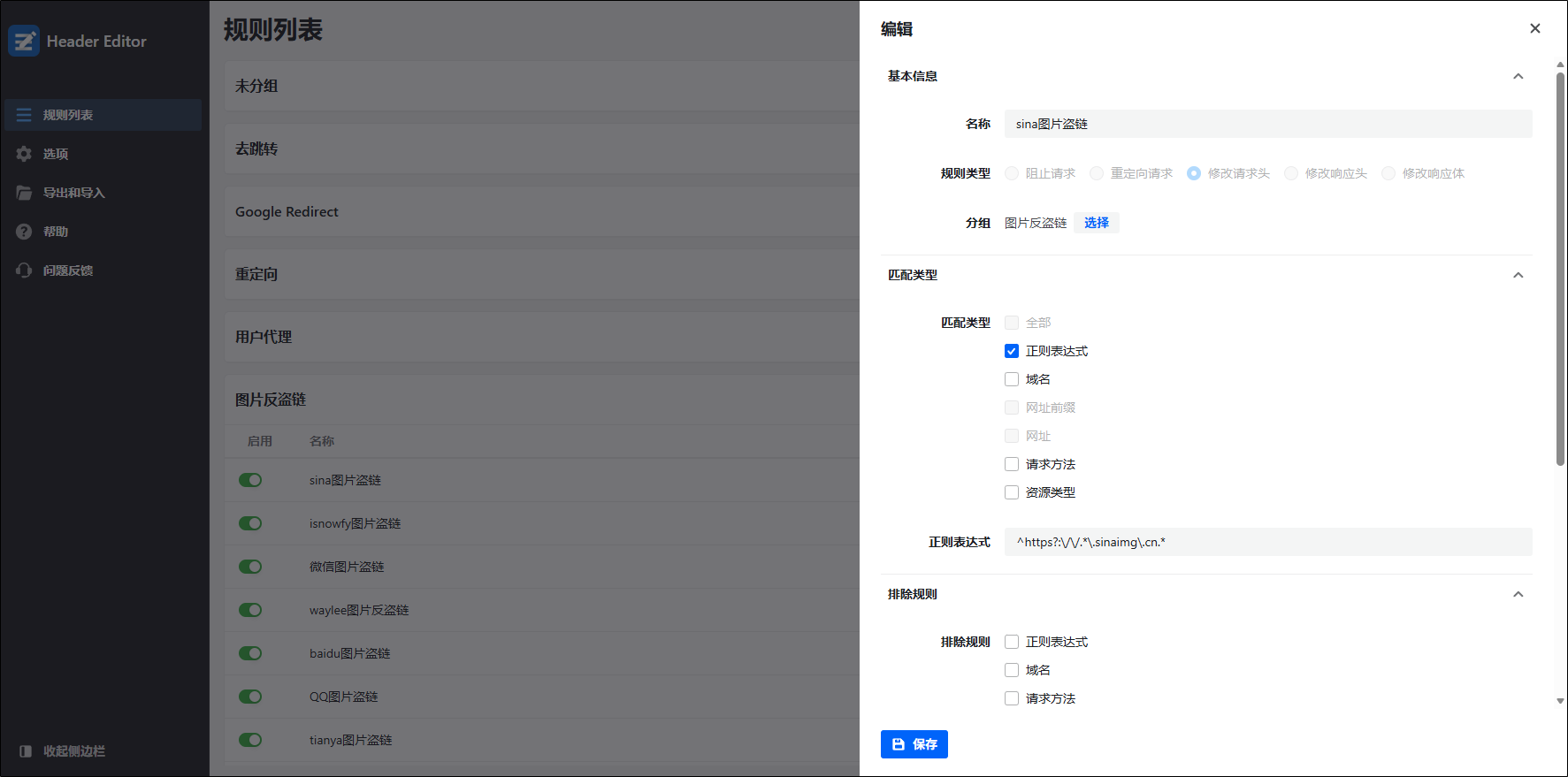Click the baidu图片盗链 rule name
1568x777 pixels.
tap(349, 653)
